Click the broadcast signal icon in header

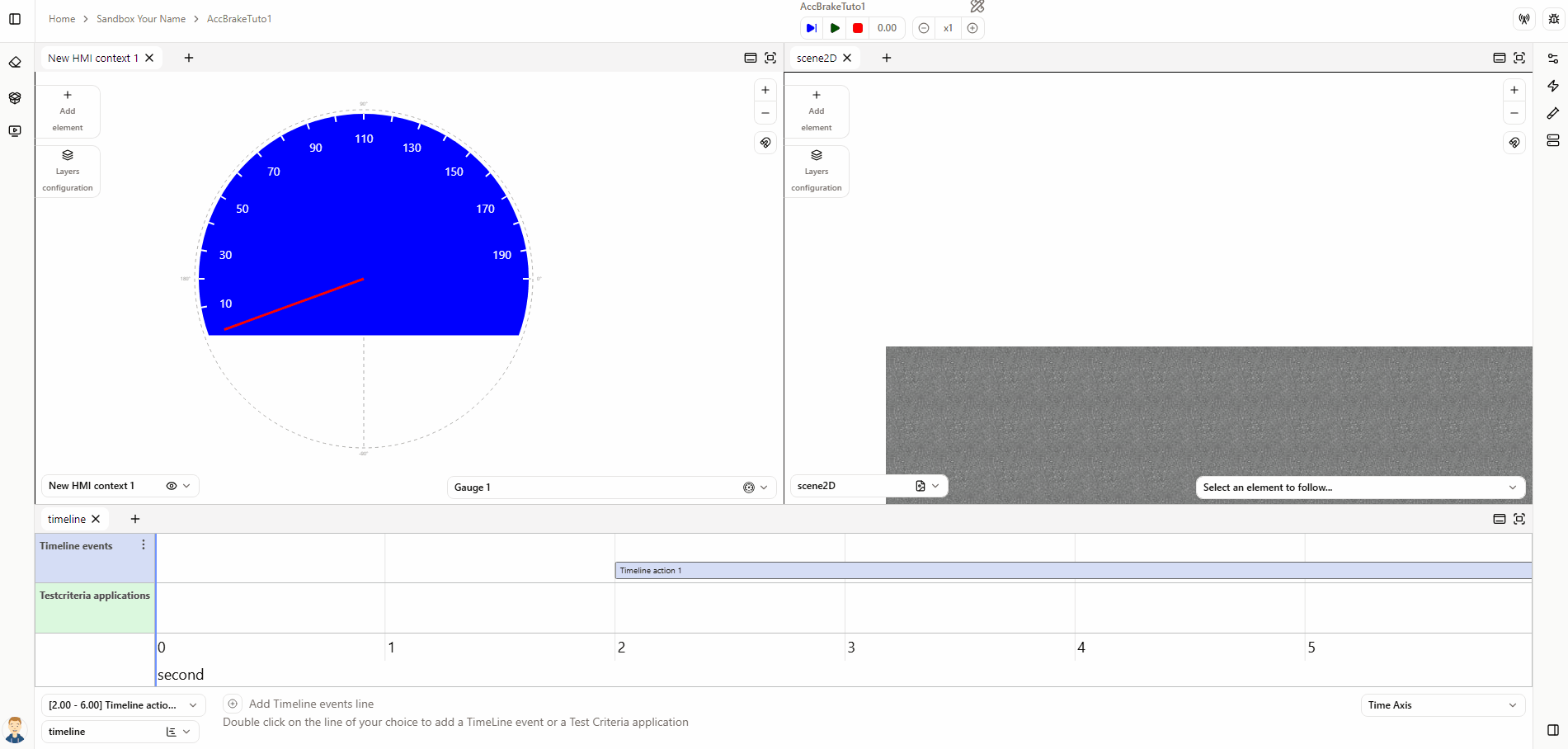[1524, 19]
